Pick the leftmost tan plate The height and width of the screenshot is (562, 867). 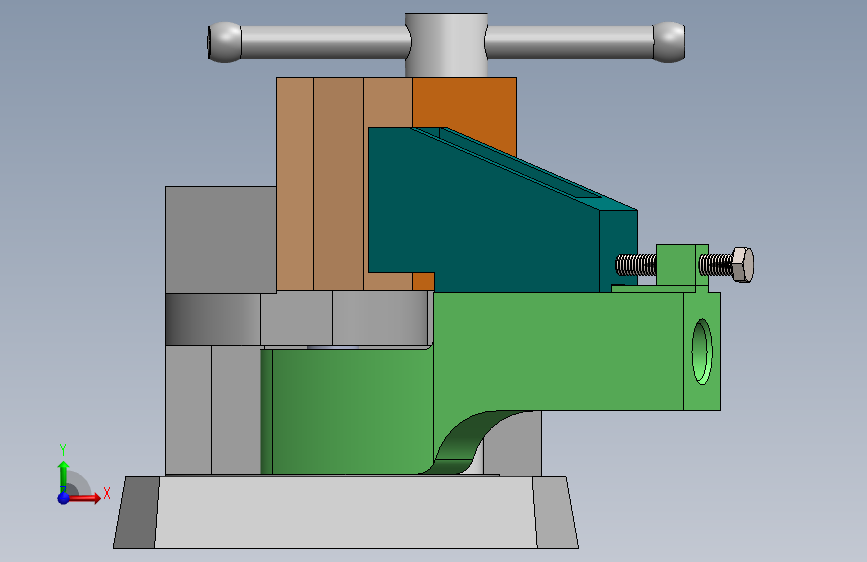click(x=295, y=184)
